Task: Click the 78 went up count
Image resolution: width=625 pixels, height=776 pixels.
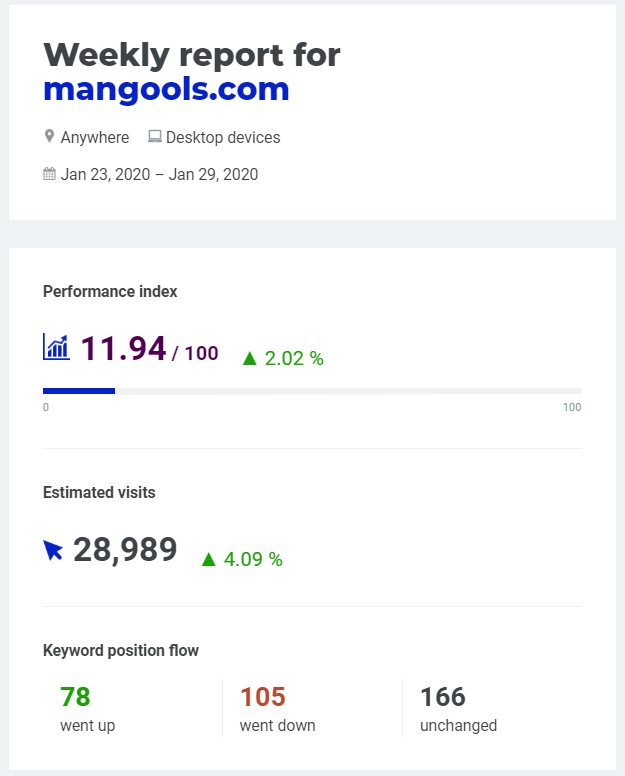Action: pos(75,697)
